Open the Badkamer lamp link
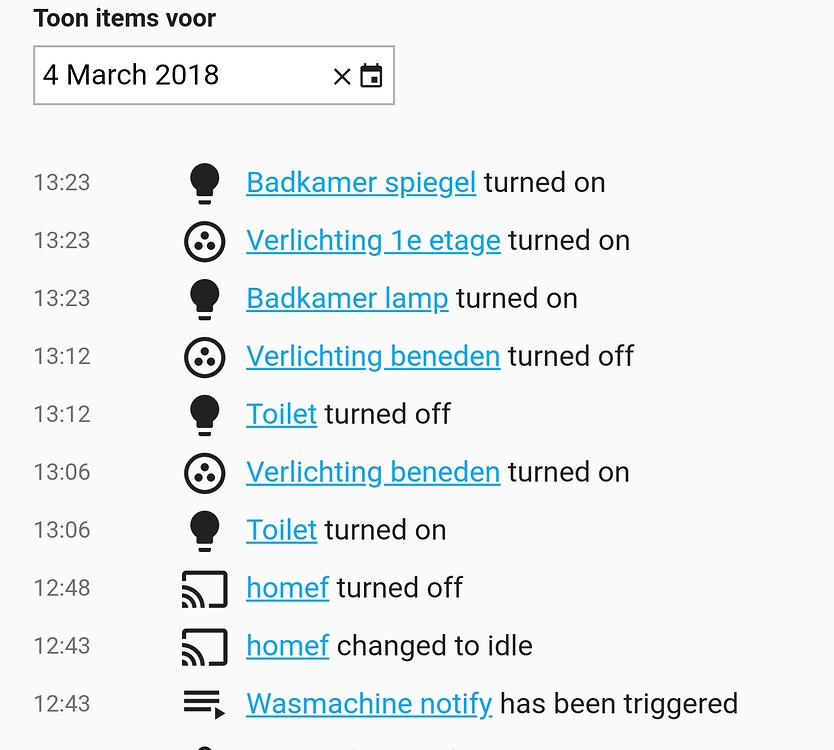This screenshot has height=750, width=834. tap(347, 299)
